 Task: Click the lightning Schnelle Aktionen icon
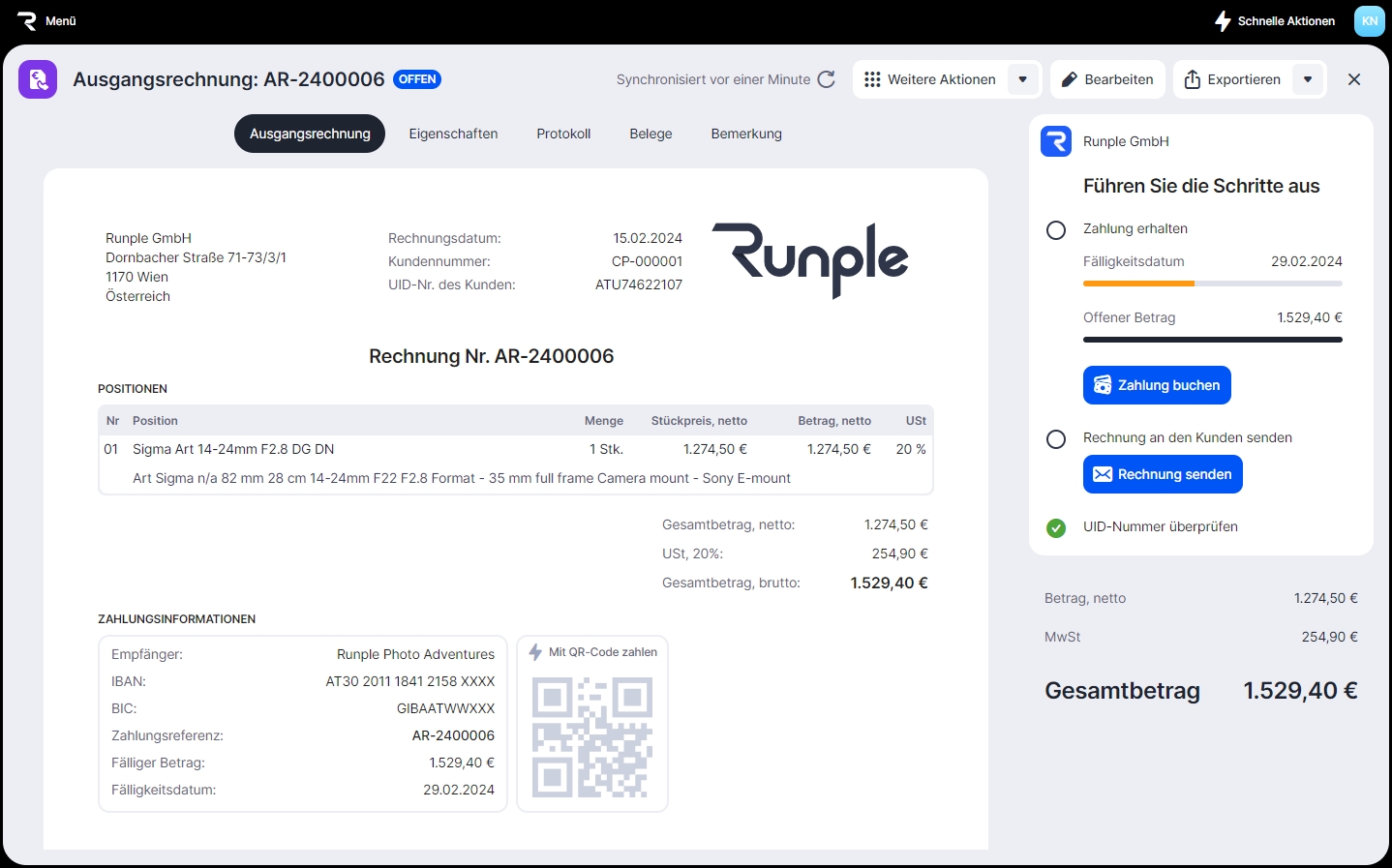point(1224,20)
